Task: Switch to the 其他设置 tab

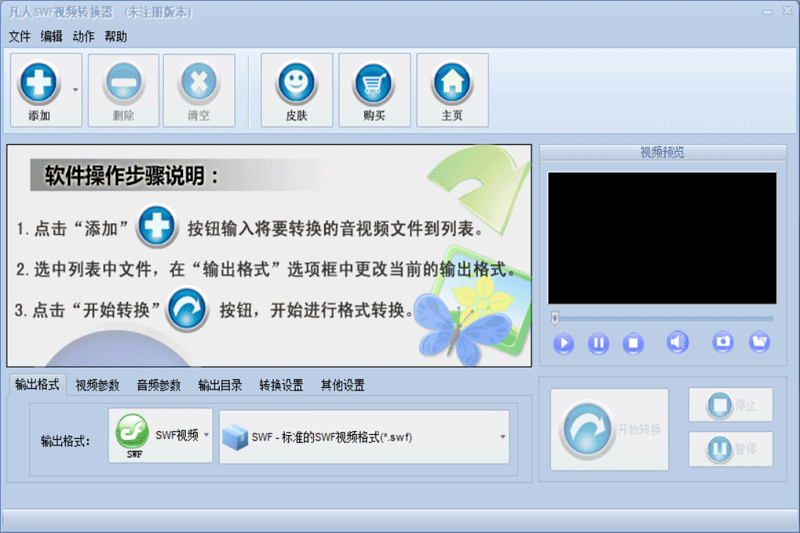Action: pyautogui.click(x=342, y=386)
